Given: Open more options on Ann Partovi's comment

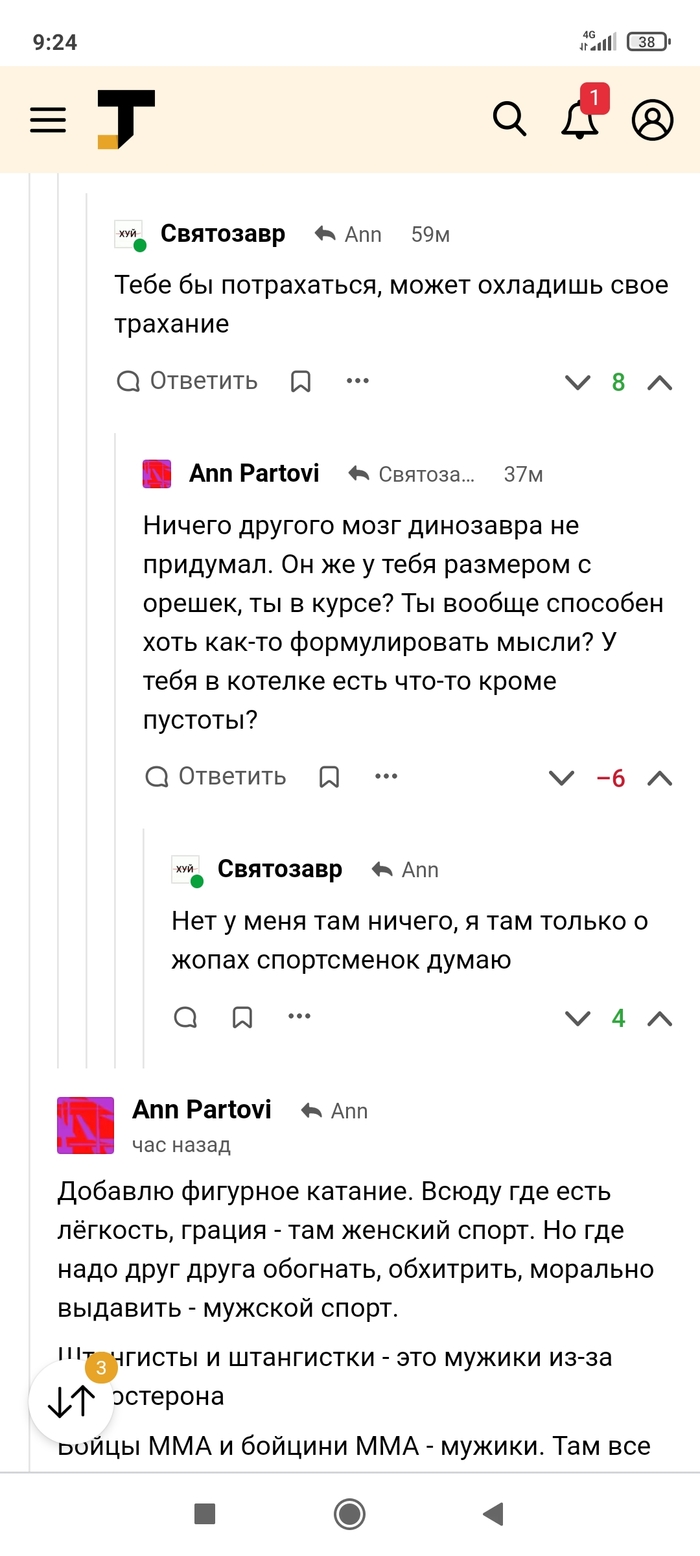Looking at the screenshot, I should [x=386, y=777].
